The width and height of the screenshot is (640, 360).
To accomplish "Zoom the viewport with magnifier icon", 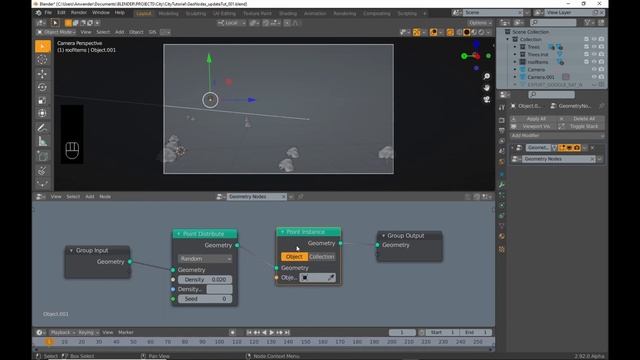I will 487,77.
